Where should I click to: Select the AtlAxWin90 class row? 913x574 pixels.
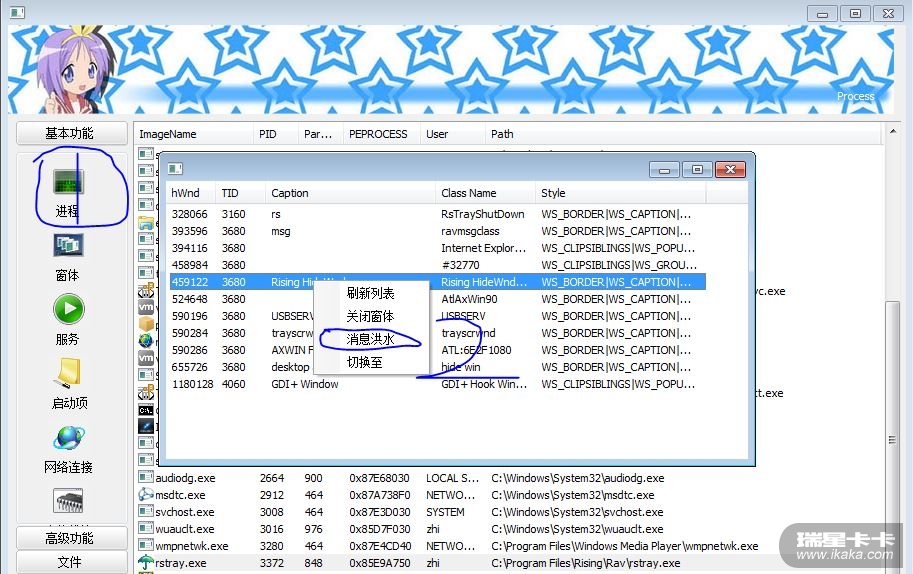[437, 299]
